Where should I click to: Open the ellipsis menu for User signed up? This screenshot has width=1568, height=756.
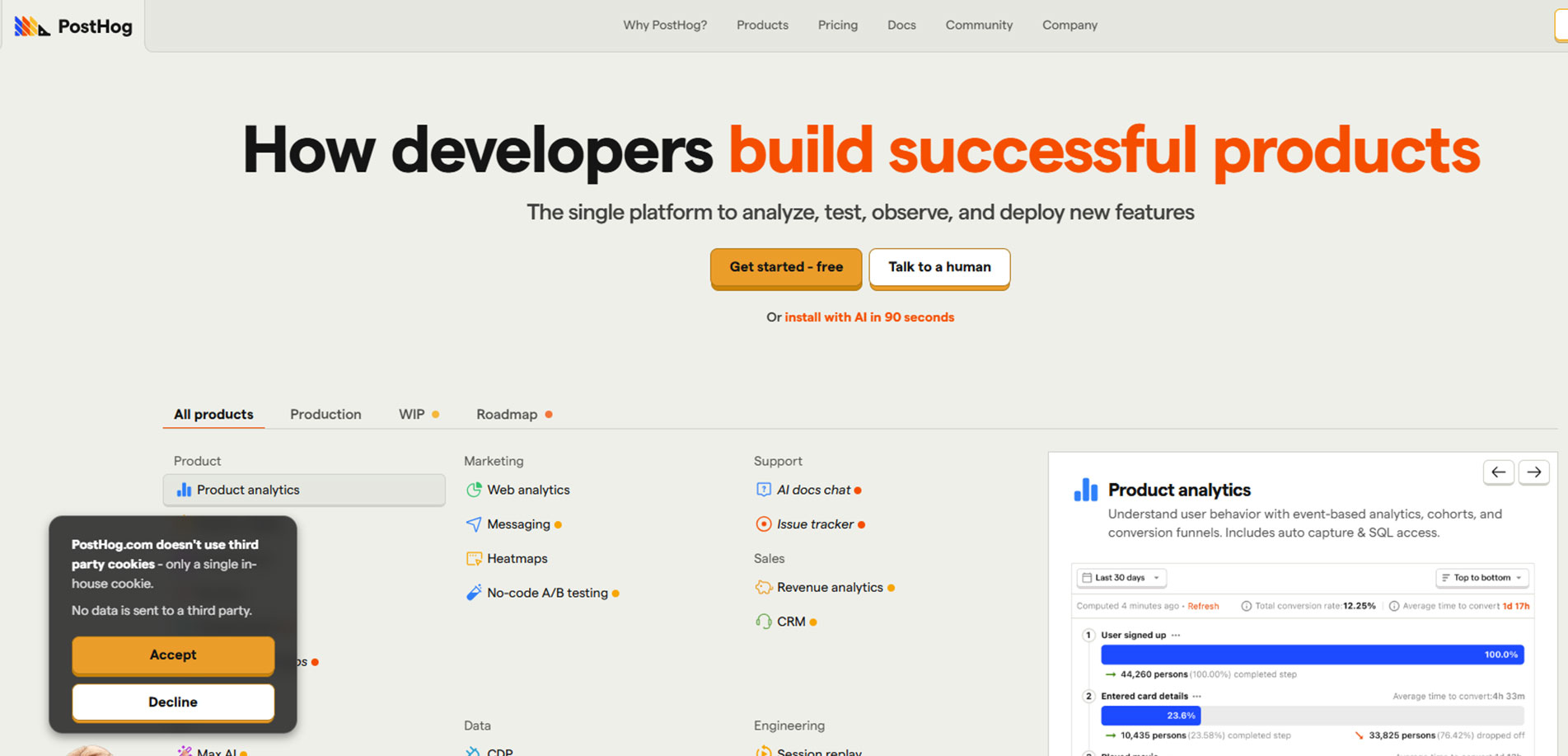(x=1176, y=635)
